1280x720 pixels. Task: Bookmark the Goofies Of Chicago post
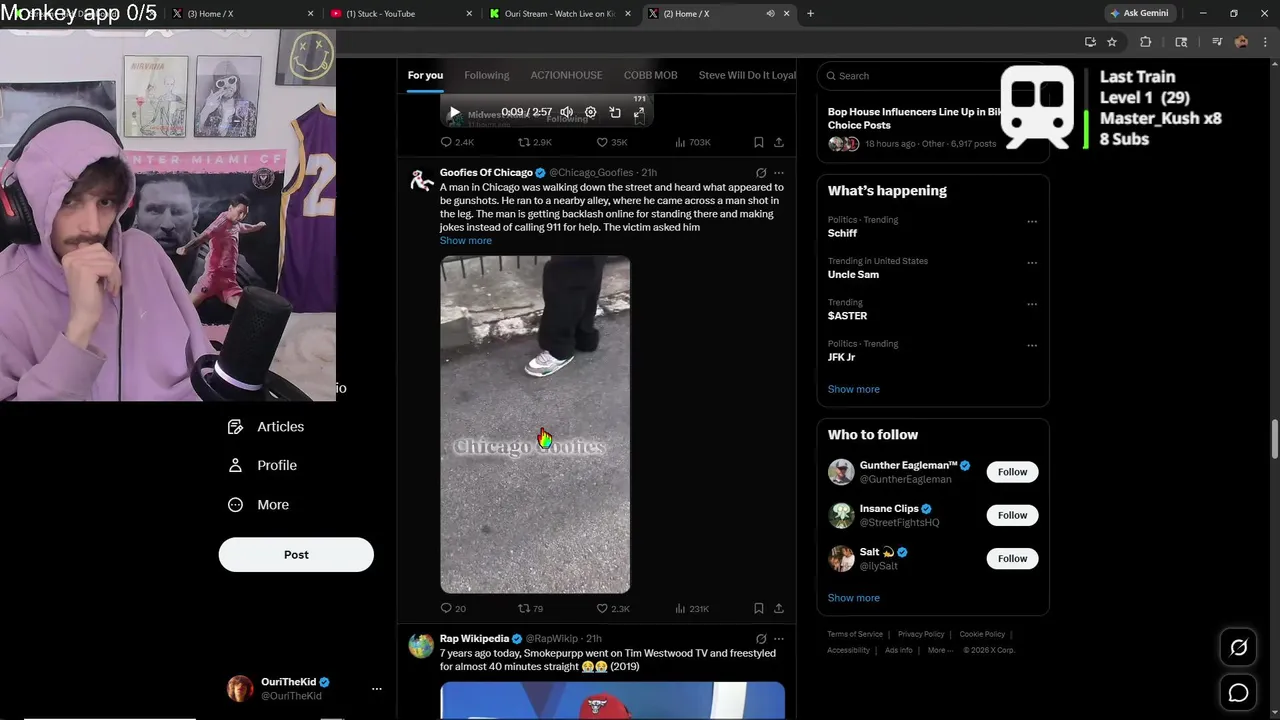[759, 608]
